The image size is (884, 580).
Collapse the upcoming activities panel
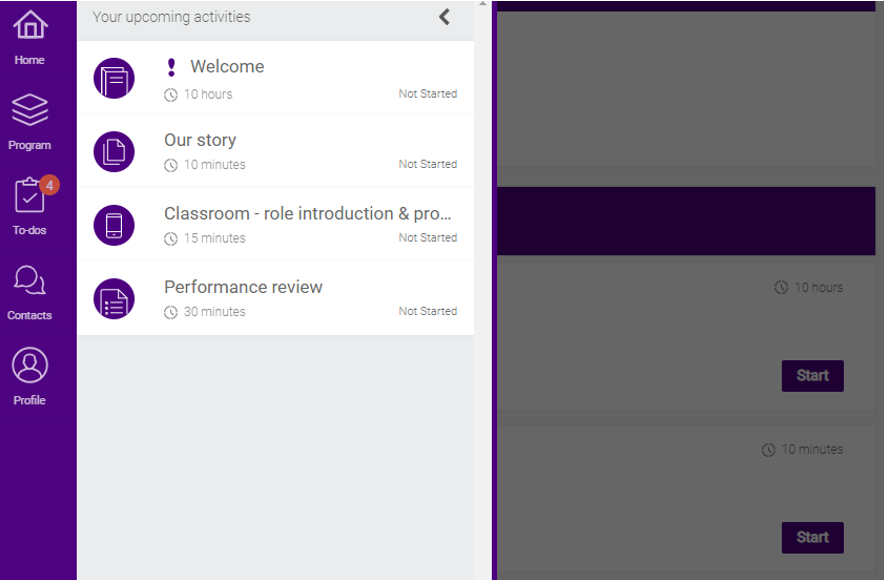(x=444, y=17)
